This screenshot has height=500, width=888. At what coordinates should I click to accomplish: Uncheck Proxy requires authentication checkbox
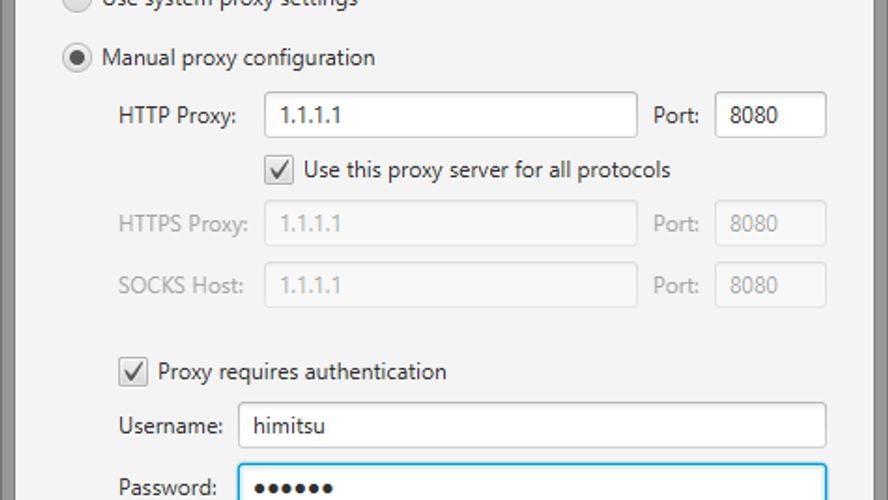(133, 372)
